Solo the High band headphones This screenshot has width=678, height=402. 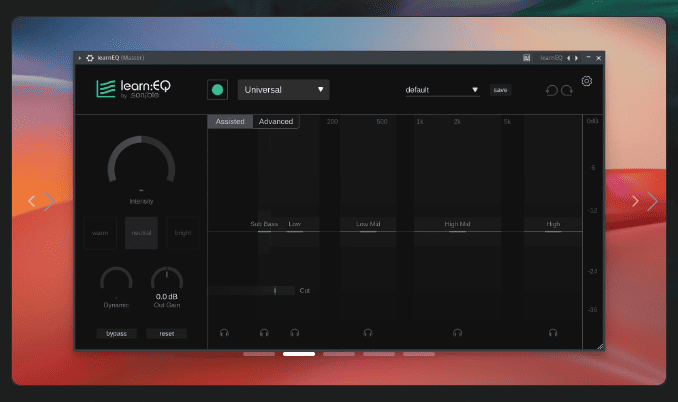(x=553, y=333)
